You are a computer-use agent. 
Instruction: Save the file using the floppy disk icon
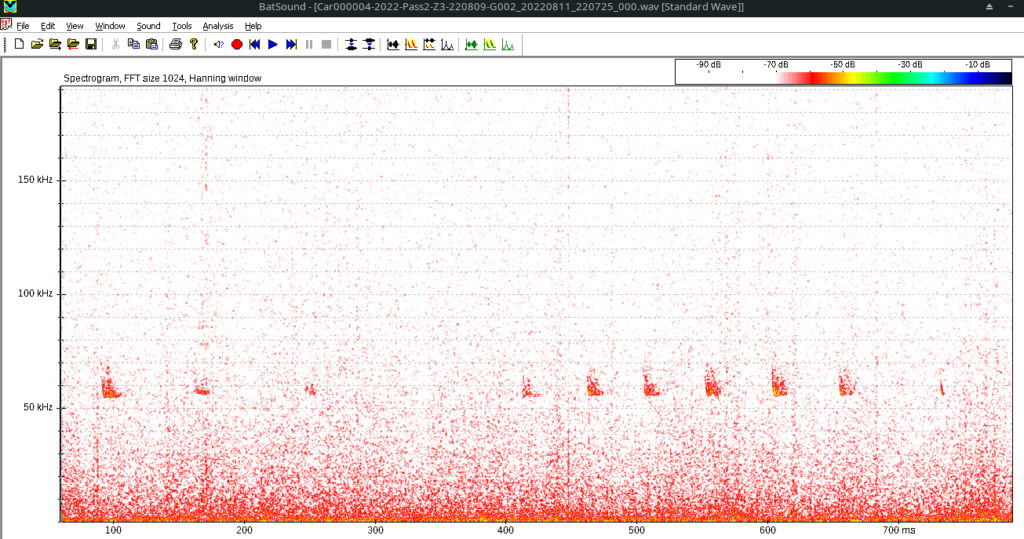[x=91, y=45]
